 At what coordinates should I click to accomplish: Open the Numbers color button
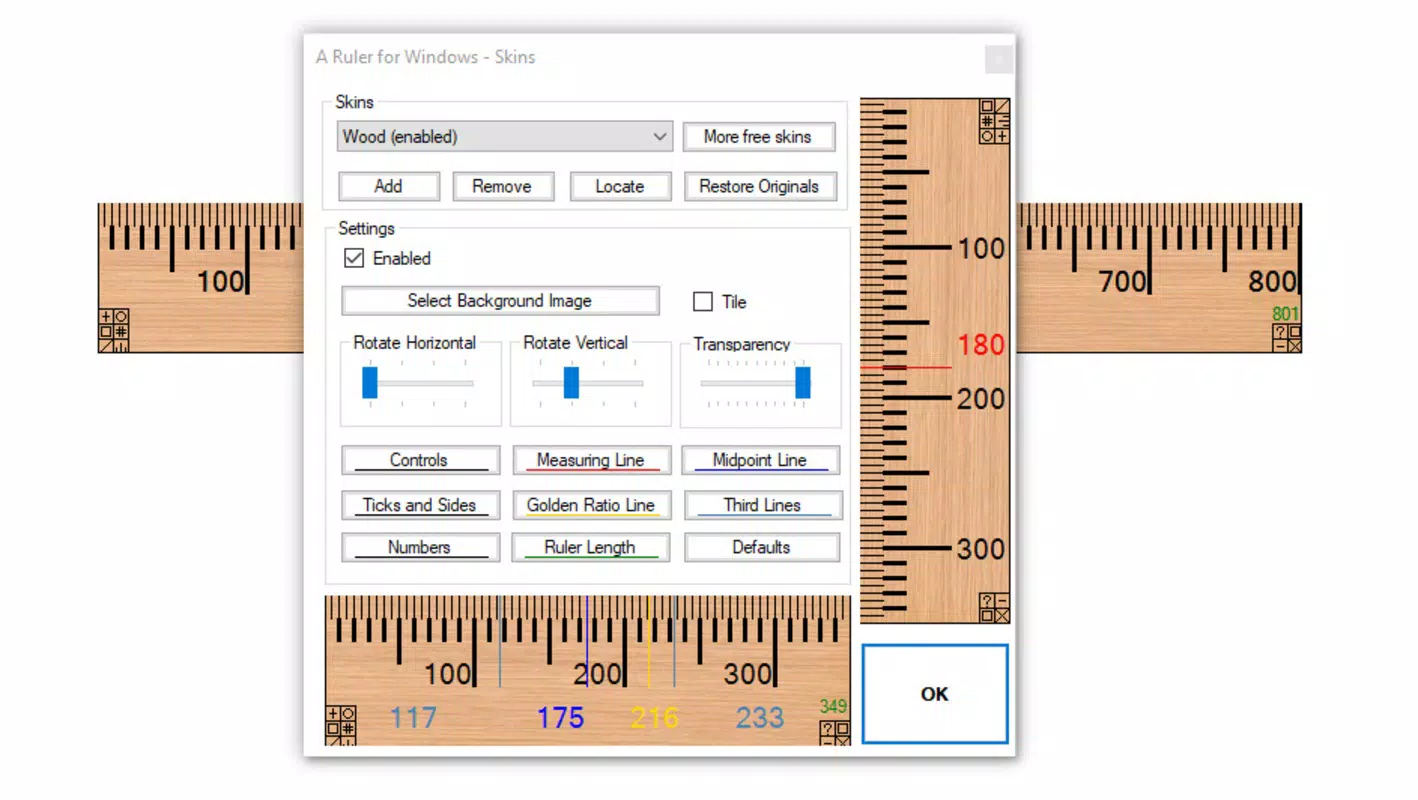pos(420,547)
